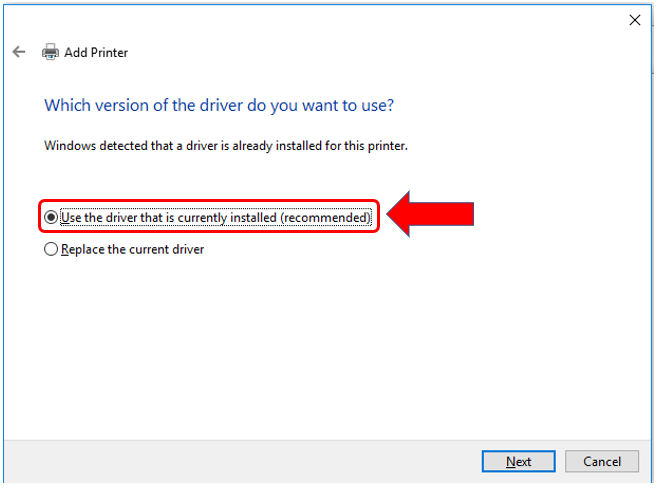
Task: Click the printer icon beside Add Printer
Action: [x=50, y=52]
